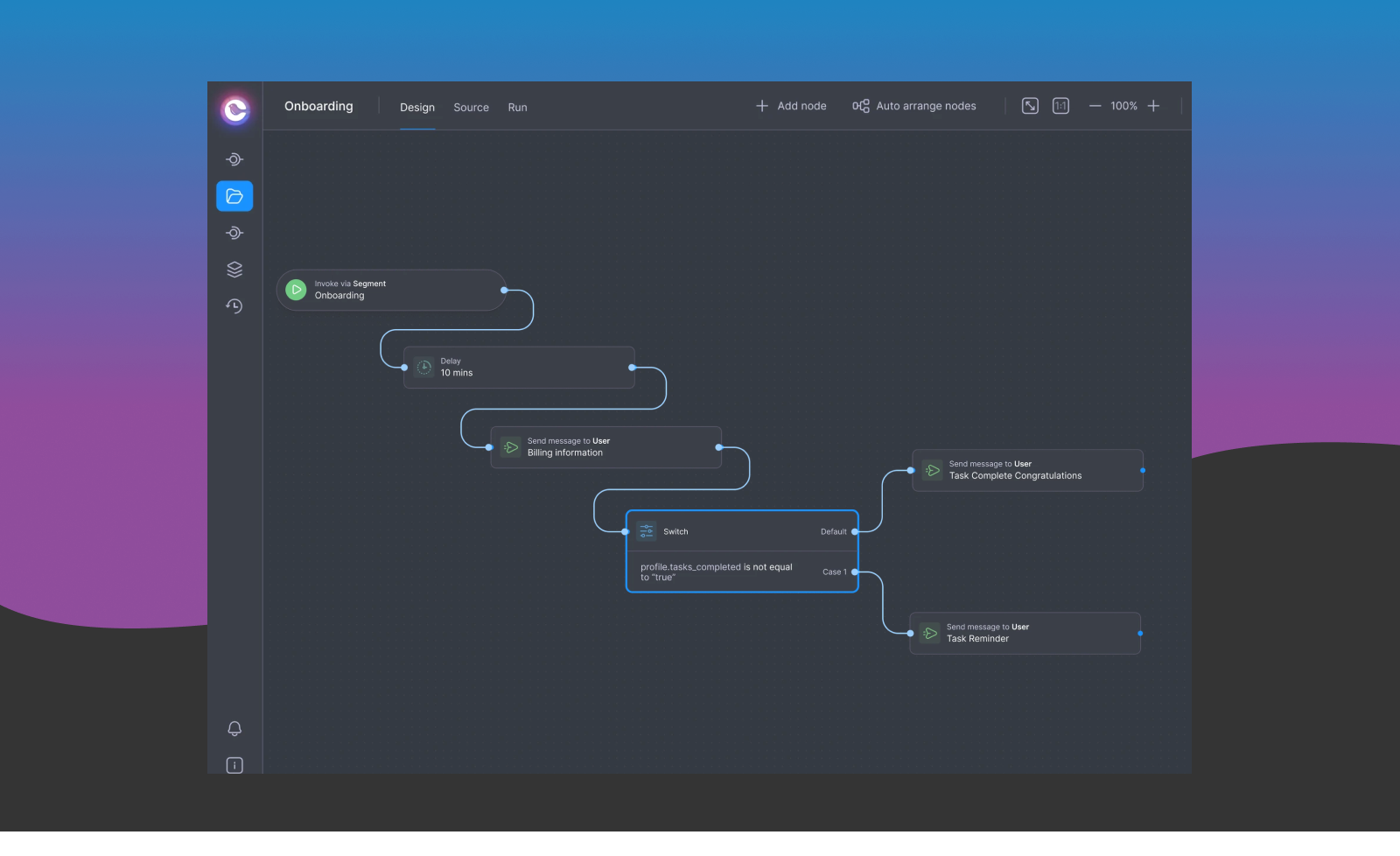Select the Delay 10 mins node
This screenshot has height=856, width=1400.
[x=519, y=367]
